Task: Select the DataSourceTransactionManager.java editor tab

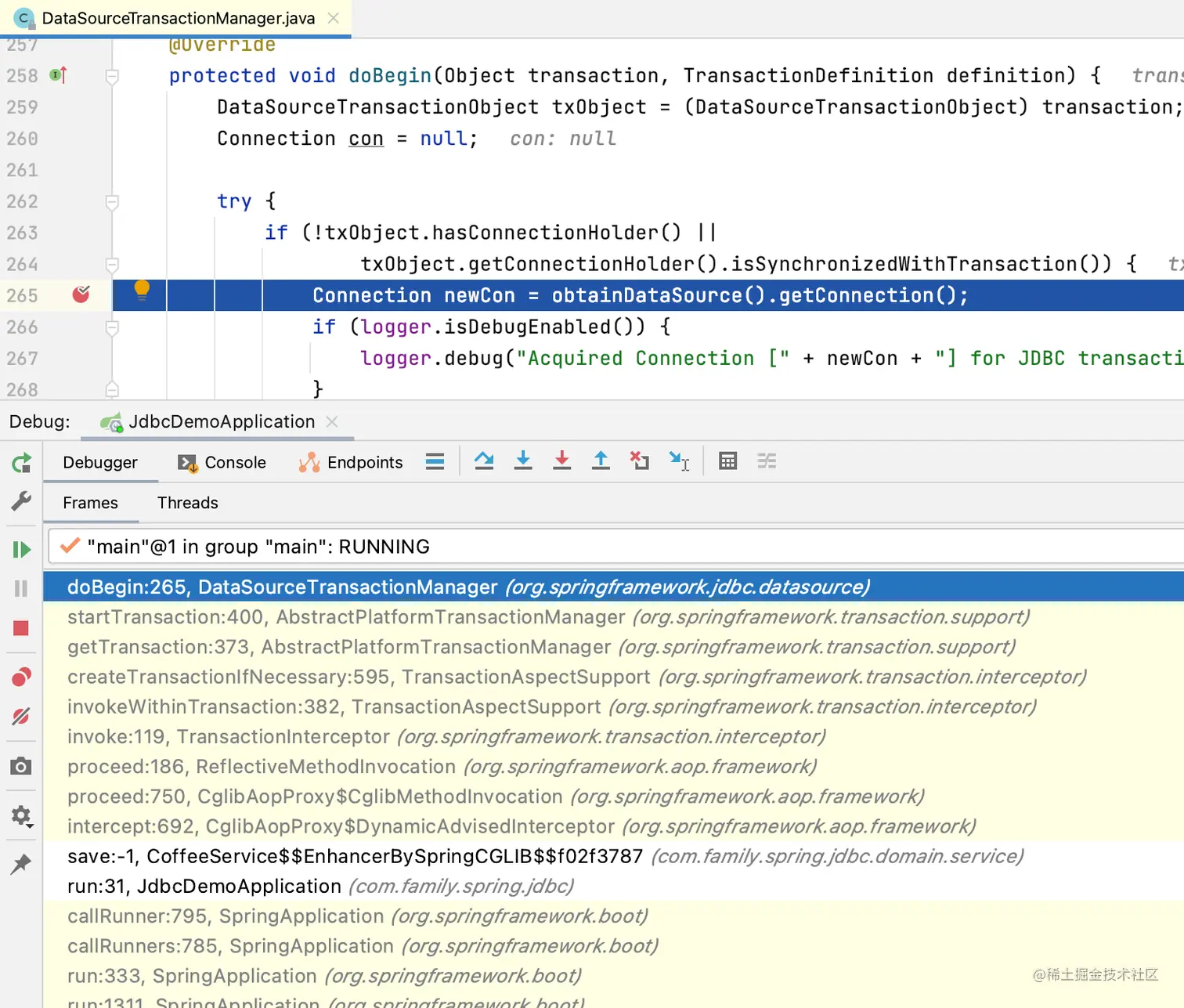Action: coord(176,18)
